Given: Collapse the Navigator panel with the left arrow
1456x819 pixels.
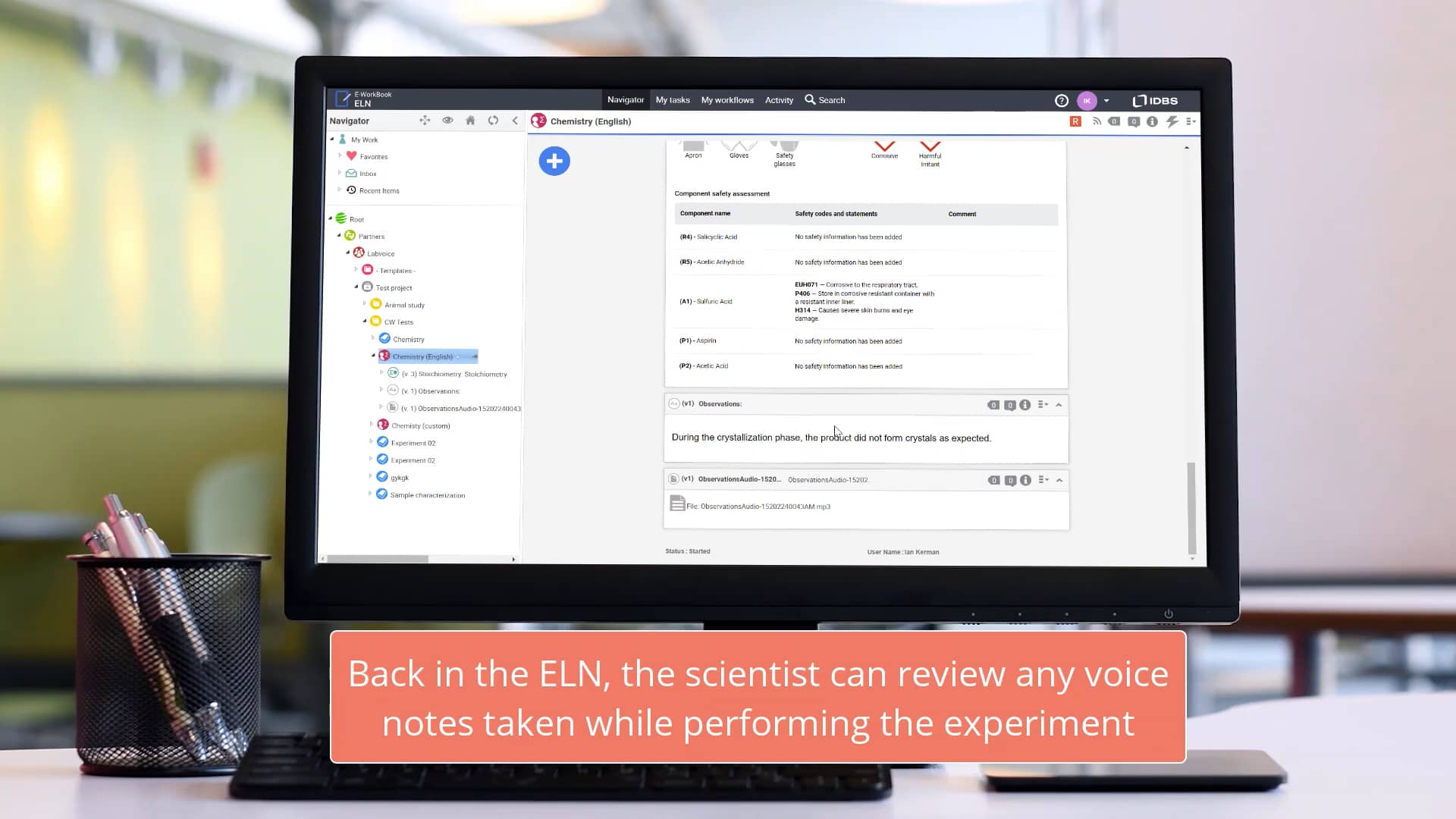Looking at the screenshot, I should click(515, 121).
